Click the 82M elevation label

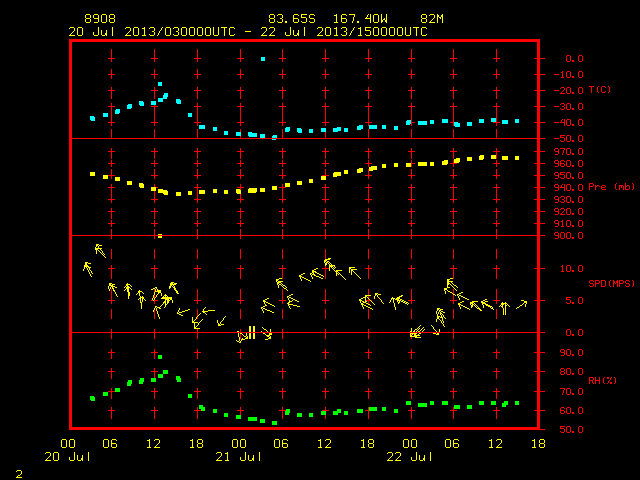pos(432,19)
